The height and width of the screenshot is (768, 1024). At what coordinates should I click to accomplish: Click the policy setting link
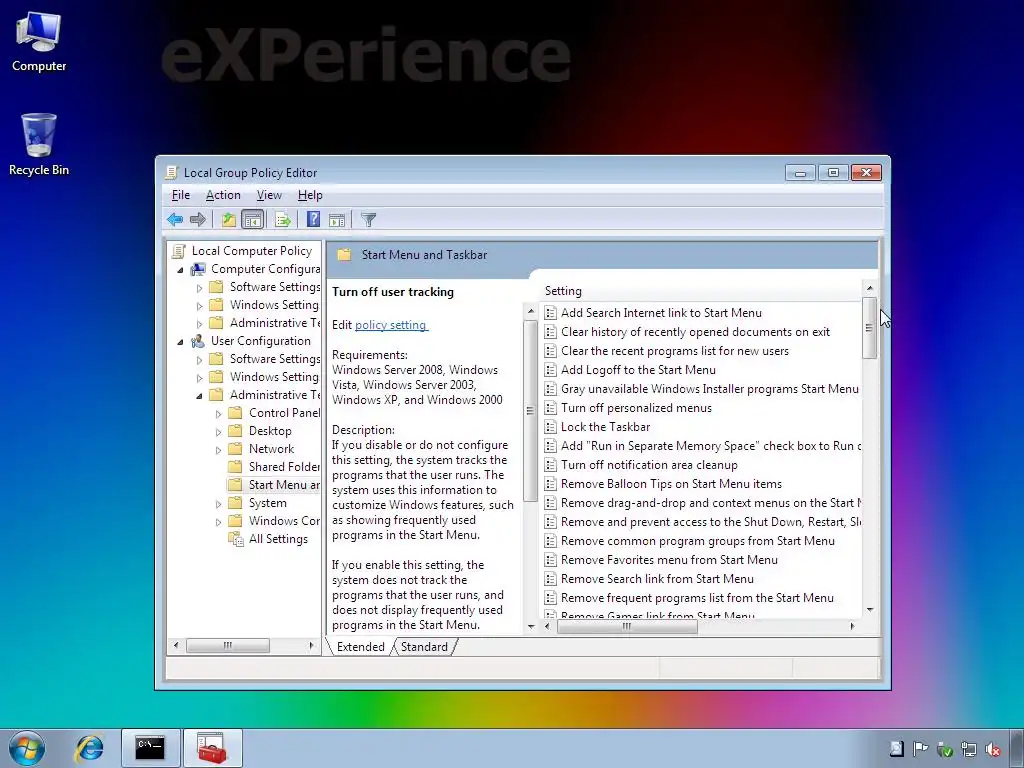(391, 325)
